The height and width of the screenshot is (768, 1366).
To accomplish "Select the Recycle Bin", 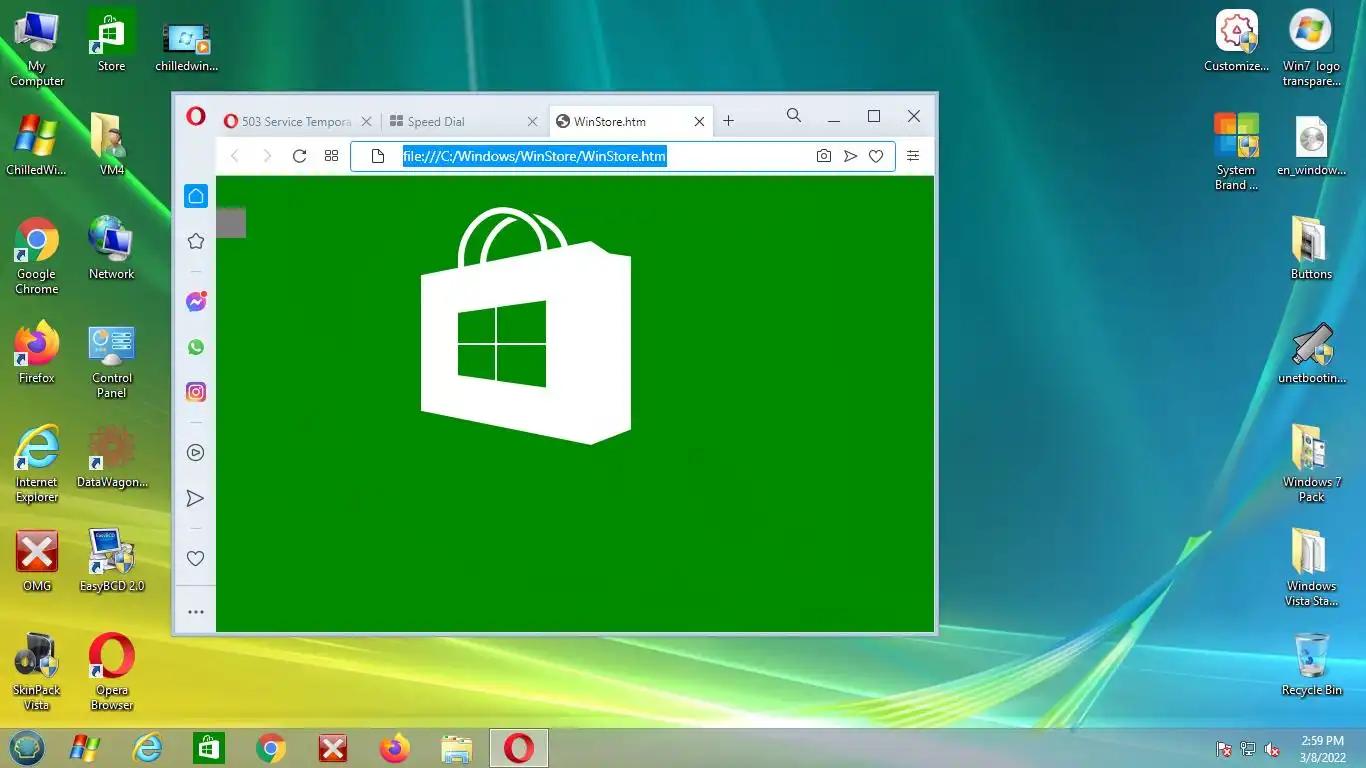I will tap(1311, 665).
